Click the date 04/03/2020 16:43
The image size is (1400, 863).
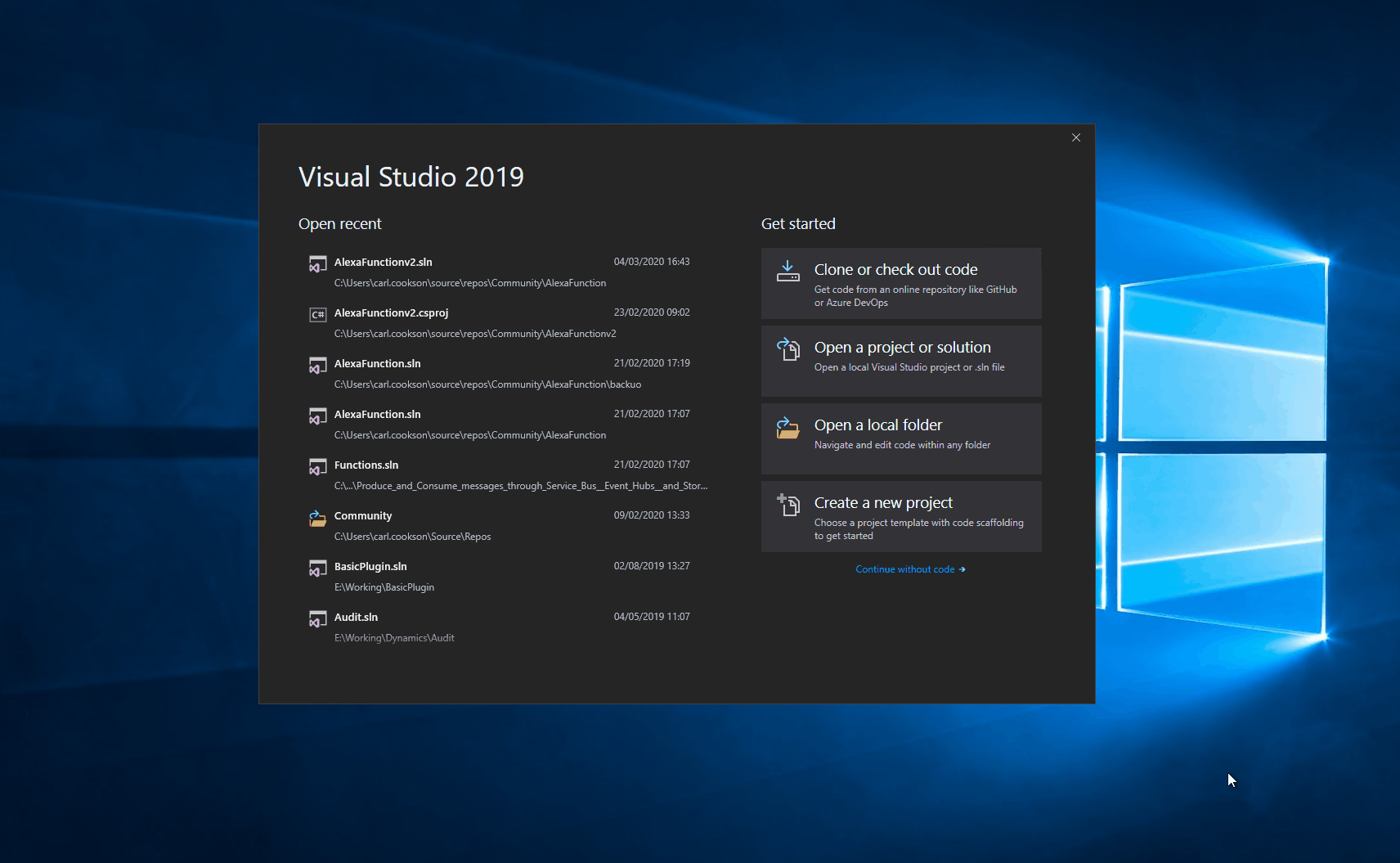(x=652, y=262)
